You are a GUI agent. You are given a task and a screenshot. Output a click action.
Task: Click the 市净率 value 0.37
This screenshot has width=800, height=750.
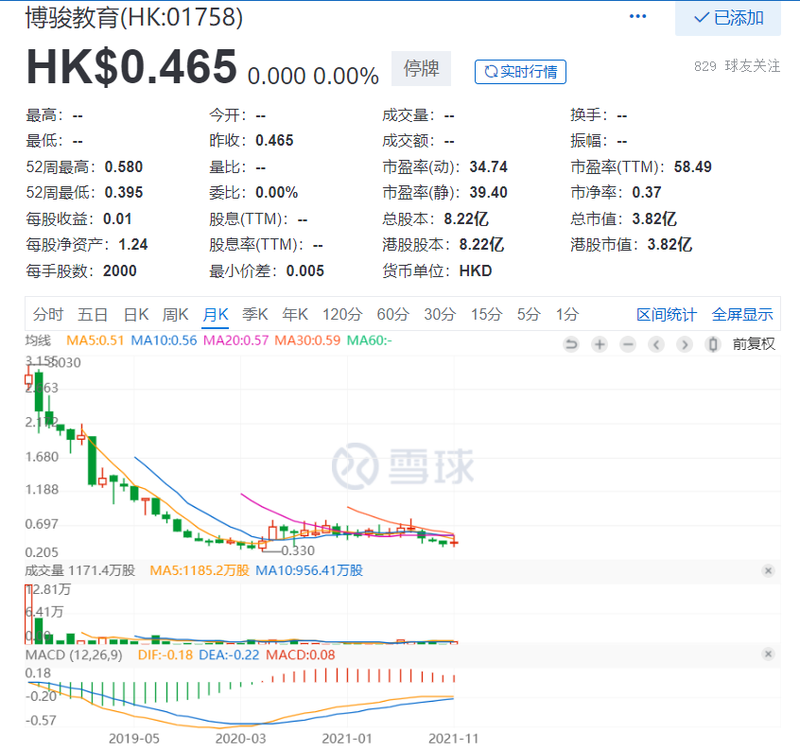646,192
